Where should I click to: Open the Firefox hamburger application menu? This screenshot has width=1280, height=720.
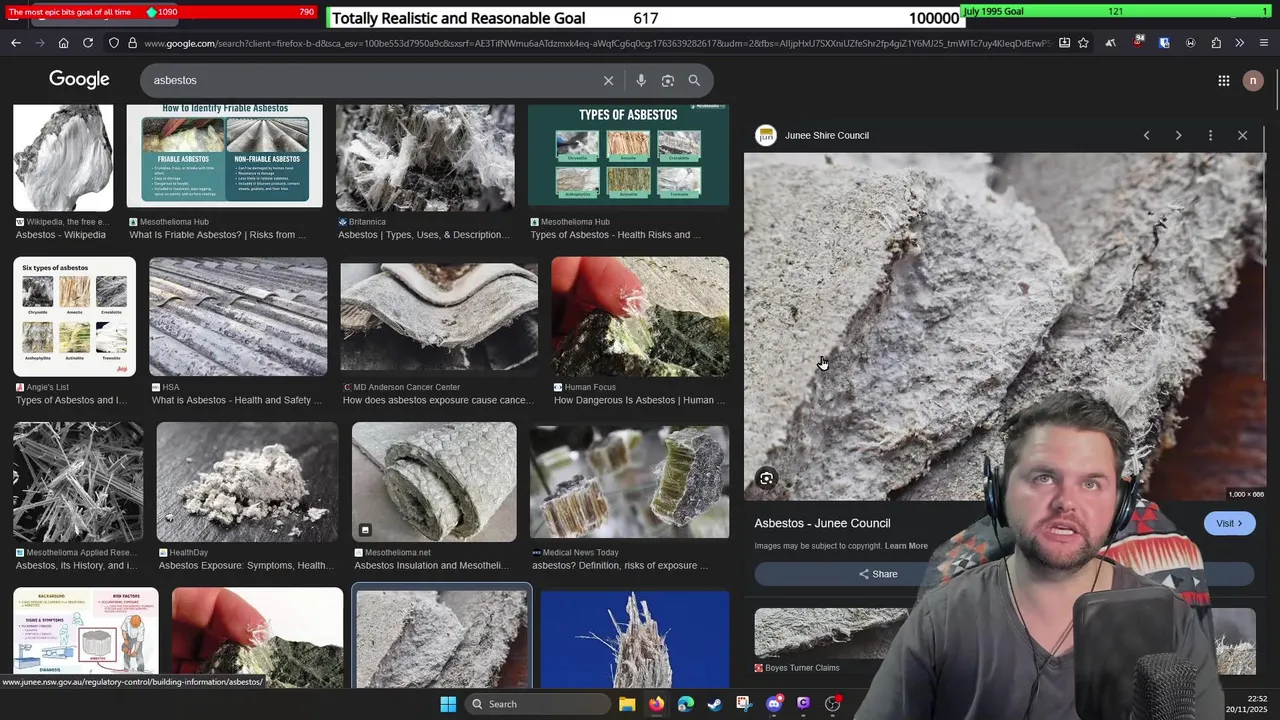[1264, 43]
